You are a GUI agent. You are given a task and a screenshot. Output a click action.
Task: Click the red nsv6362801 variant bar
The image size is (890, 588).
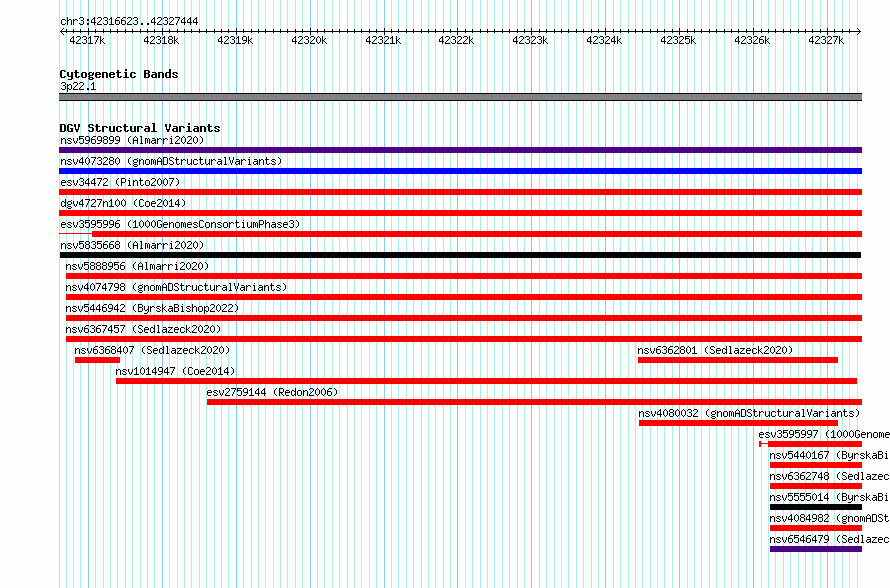pos(738,360)
